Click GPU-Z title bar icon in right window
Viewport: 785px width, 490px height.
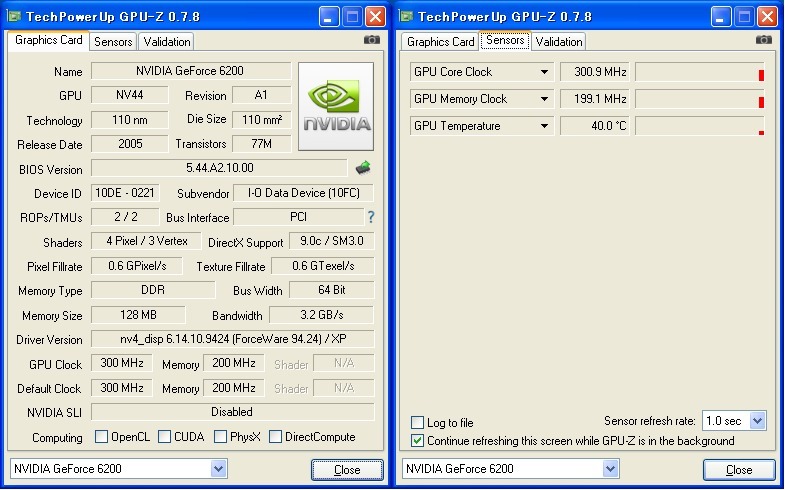tap(406, 16)
